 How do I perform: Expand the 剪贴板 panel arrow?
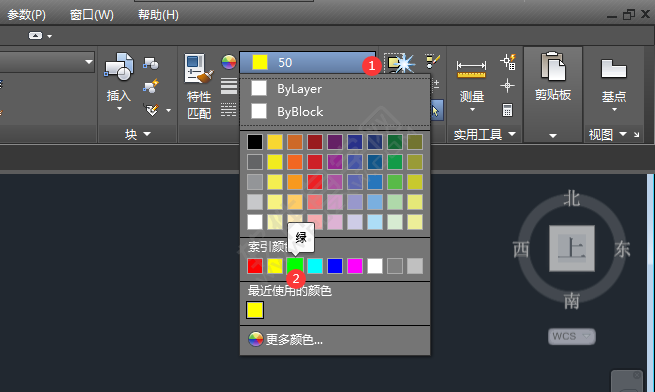coord(553,136)
